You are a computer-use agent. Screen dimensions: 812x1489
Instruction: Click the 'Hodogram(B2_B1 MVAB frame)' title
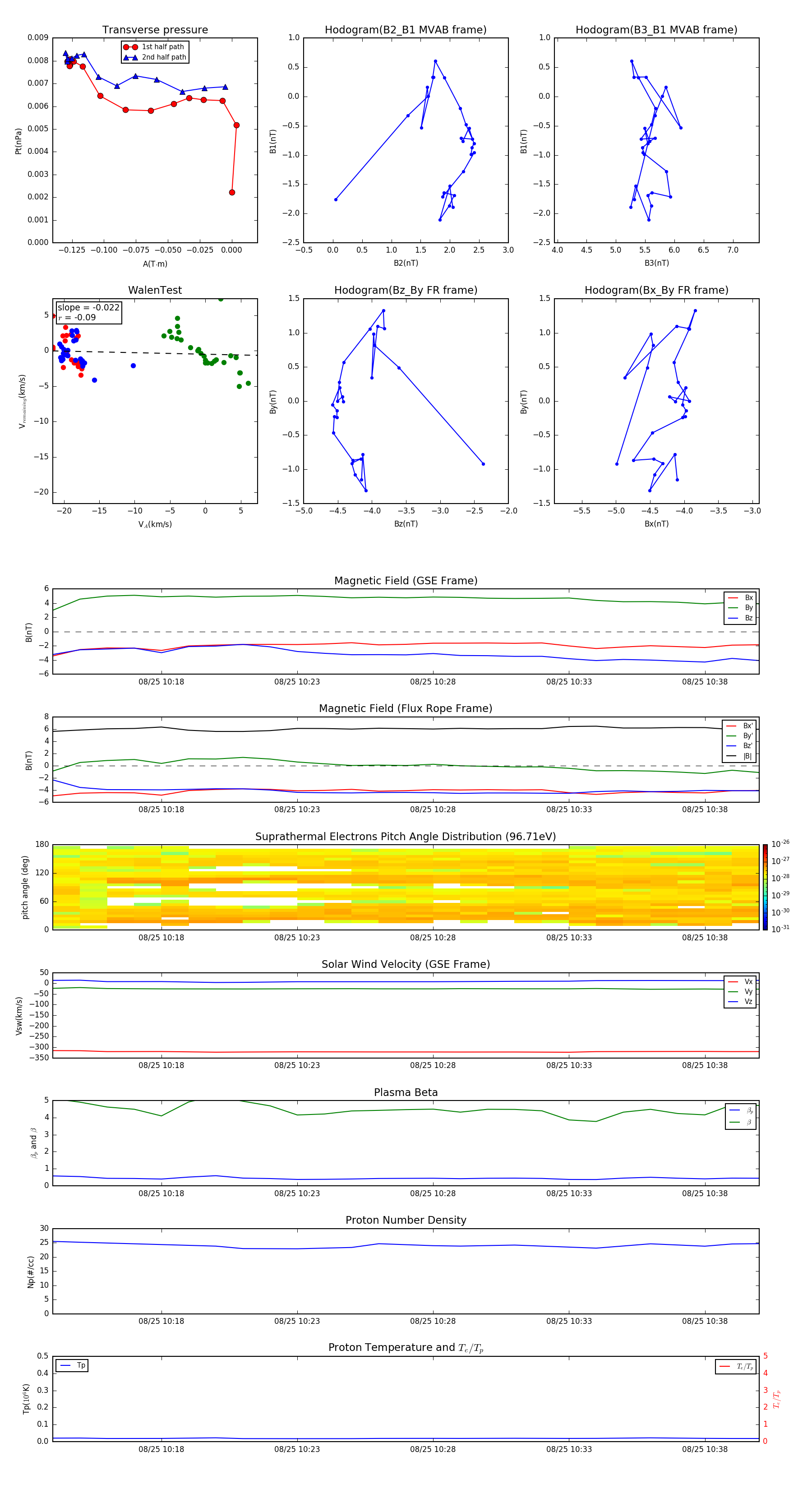[406, 30]
